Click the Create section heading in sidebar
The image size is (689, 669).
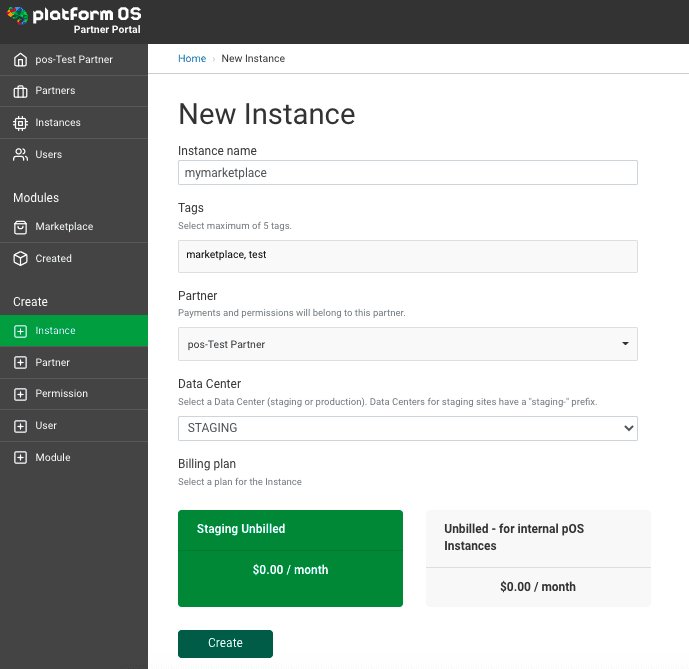coord(30,302)
